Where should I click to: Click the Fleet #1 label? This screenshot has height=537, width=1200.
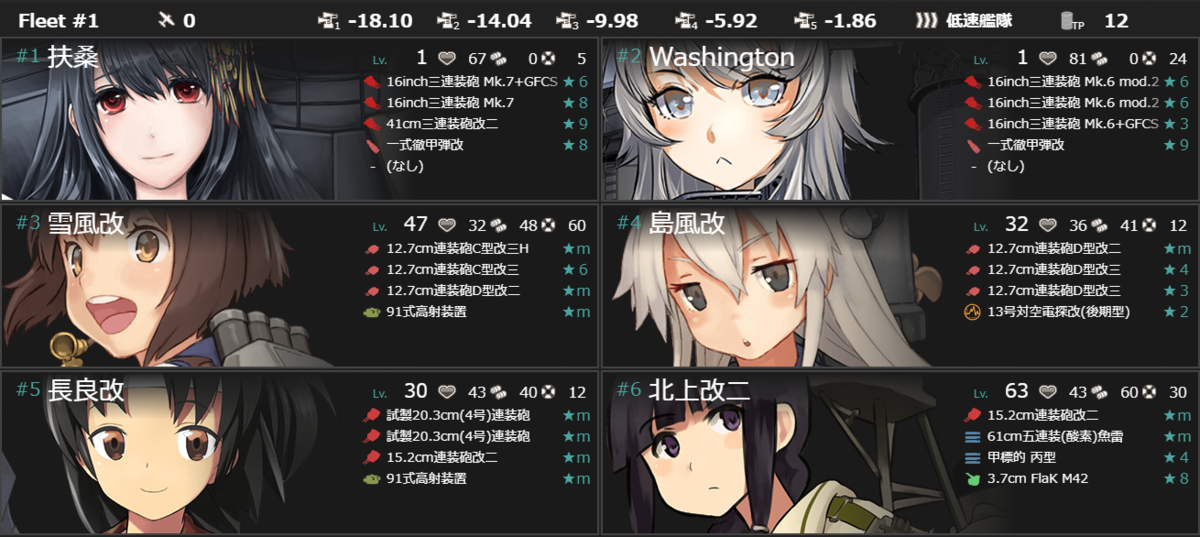[59, 21]
